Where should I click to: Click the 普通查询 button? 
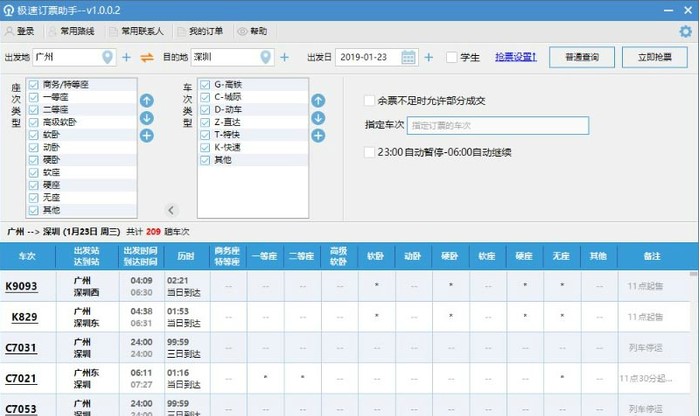[581, 58]
